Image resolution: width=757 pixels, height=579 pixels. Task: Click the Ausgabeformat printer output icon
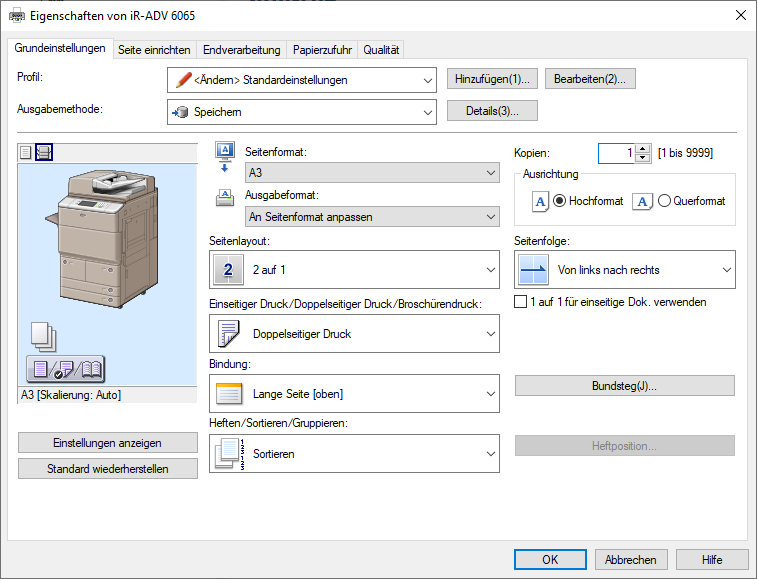tap(224, 196)
